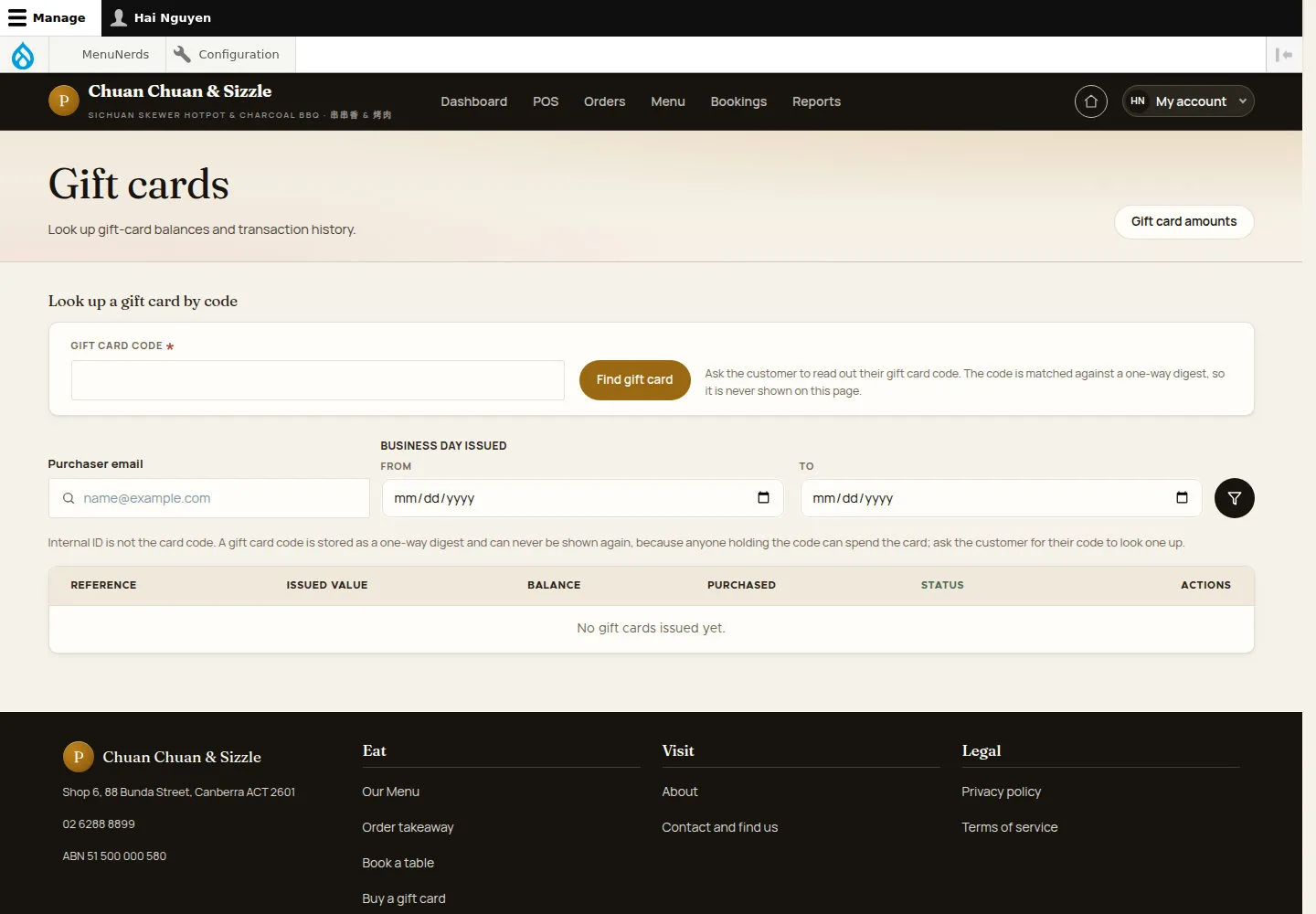Open the Book a table link
This screenshot has height=914, width=1316.
[398, 863]
